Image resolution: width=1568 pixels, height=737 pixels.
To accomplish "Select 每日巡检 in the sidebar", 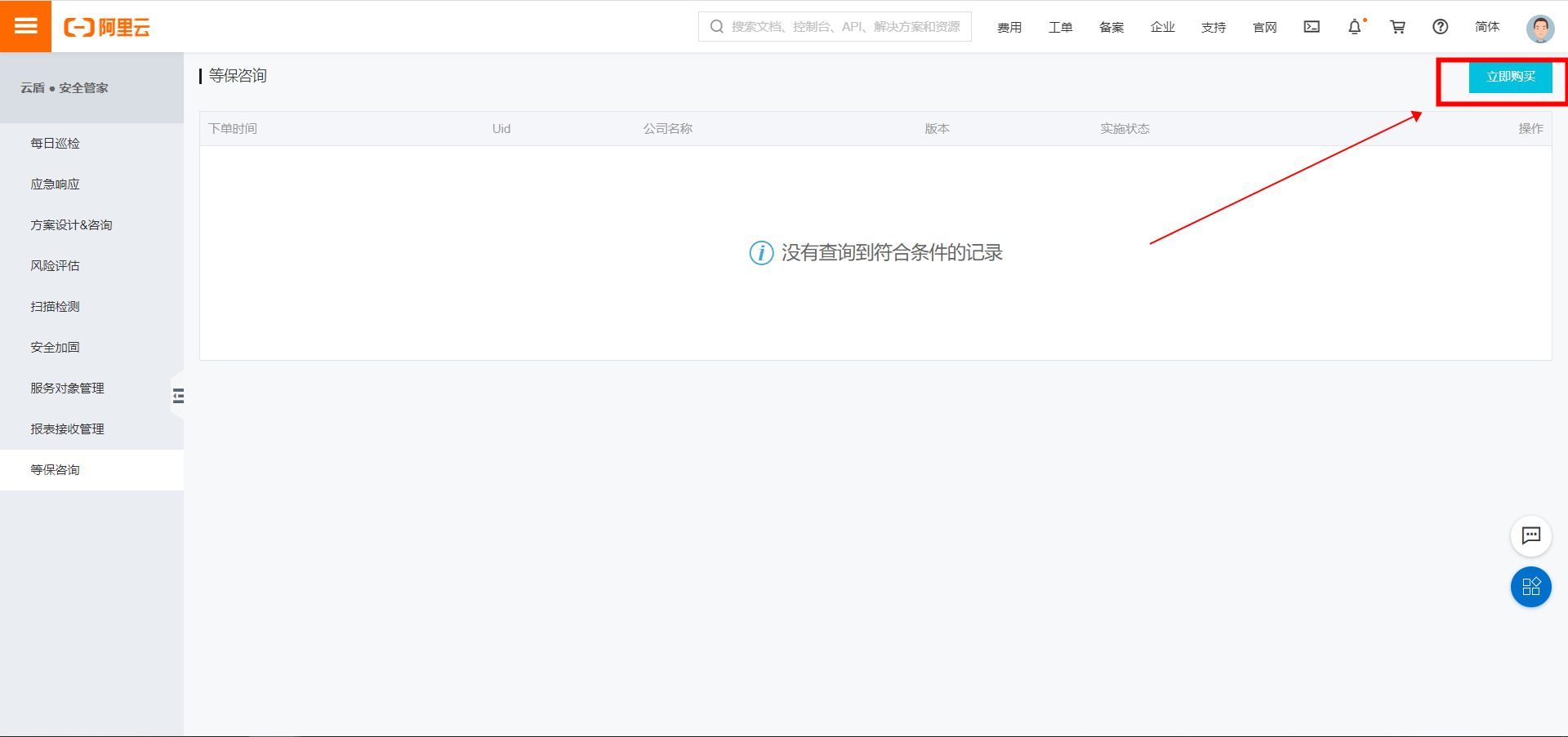I will [91, 143].
